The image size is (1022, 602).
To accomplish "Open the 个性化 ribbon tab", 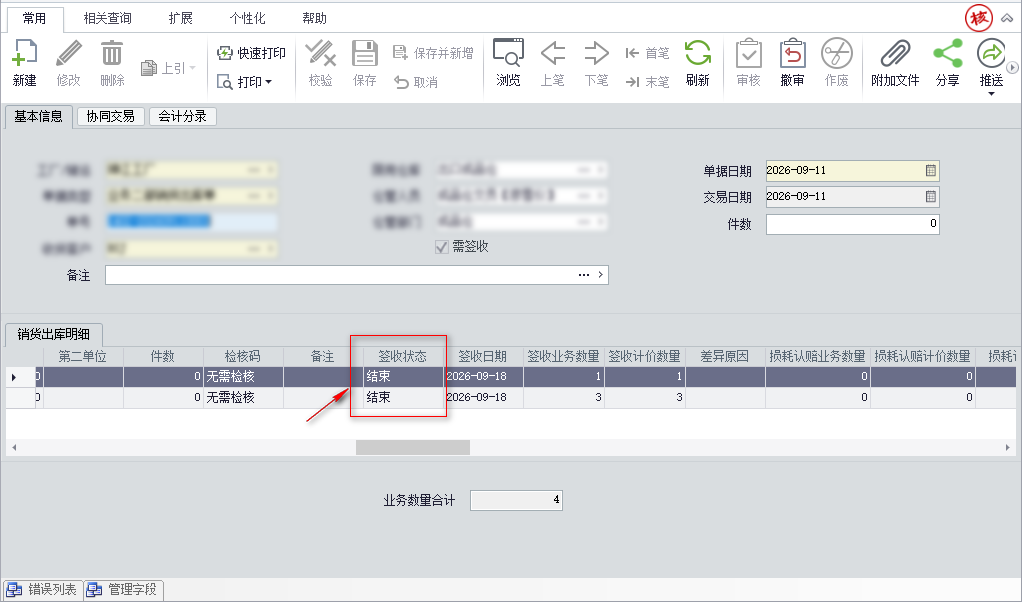I will tap(248, 18).
